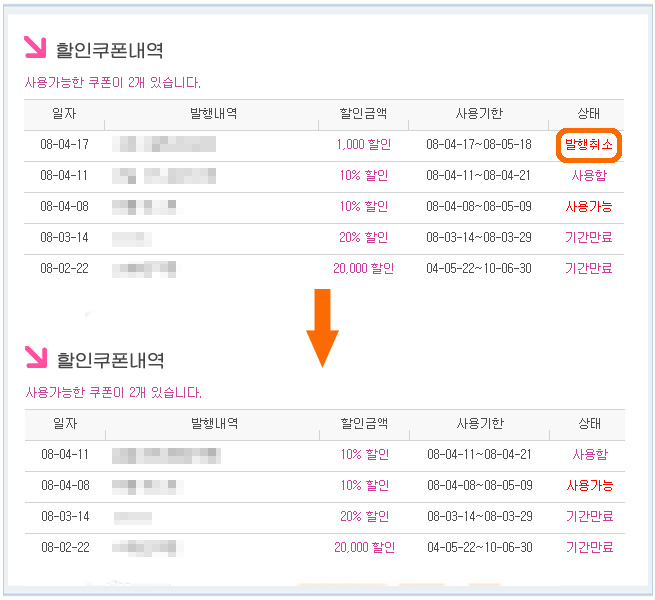Click the 1,000 할인 discount amount
The height and width of the screenshot is (600, 655).
[x=364, y=145]
